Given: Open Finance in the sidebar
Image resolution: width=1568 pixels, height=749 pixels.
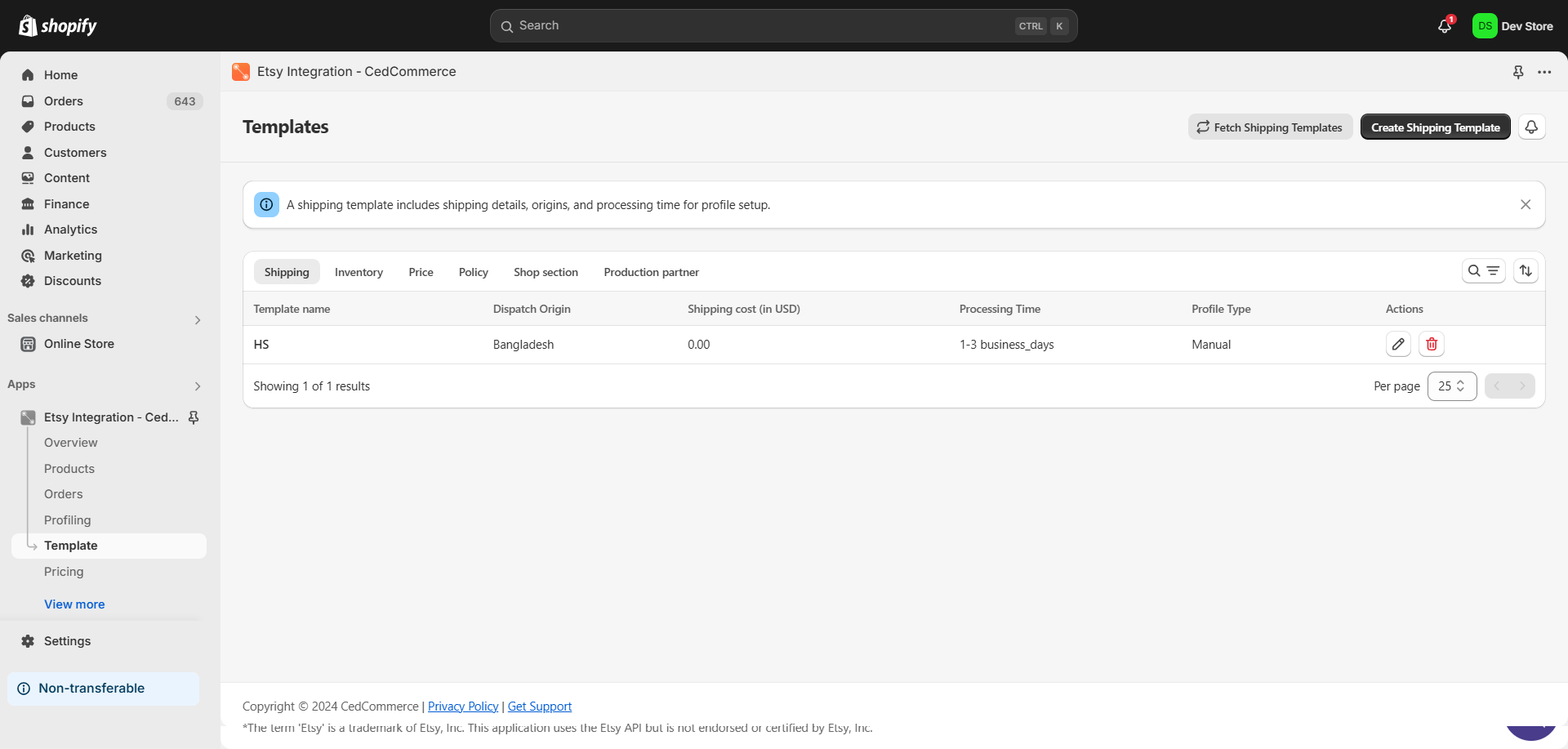Looking at the screenshot, I should 67,204.
